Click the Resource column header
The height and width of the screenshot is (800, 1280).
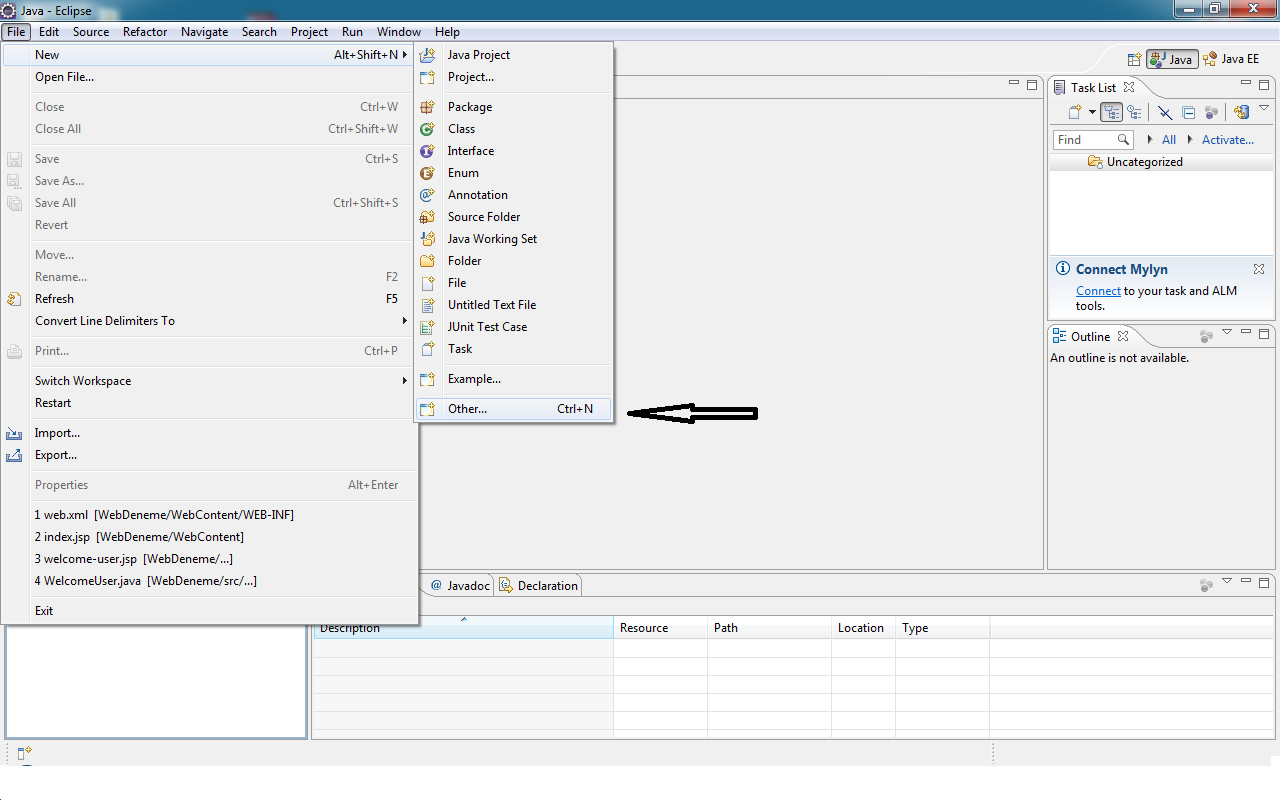click(x=660, y=628)
